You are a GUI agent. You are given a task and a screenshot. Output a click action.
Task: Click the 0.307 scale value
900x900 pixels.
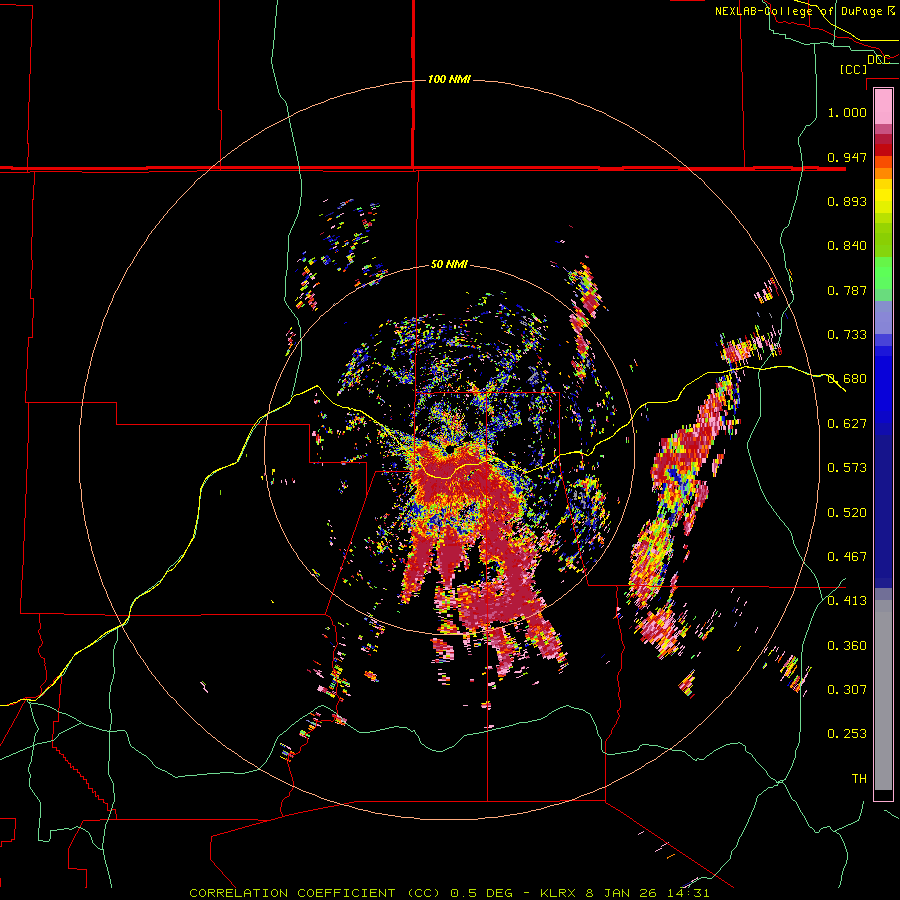(x=847, y=690)
